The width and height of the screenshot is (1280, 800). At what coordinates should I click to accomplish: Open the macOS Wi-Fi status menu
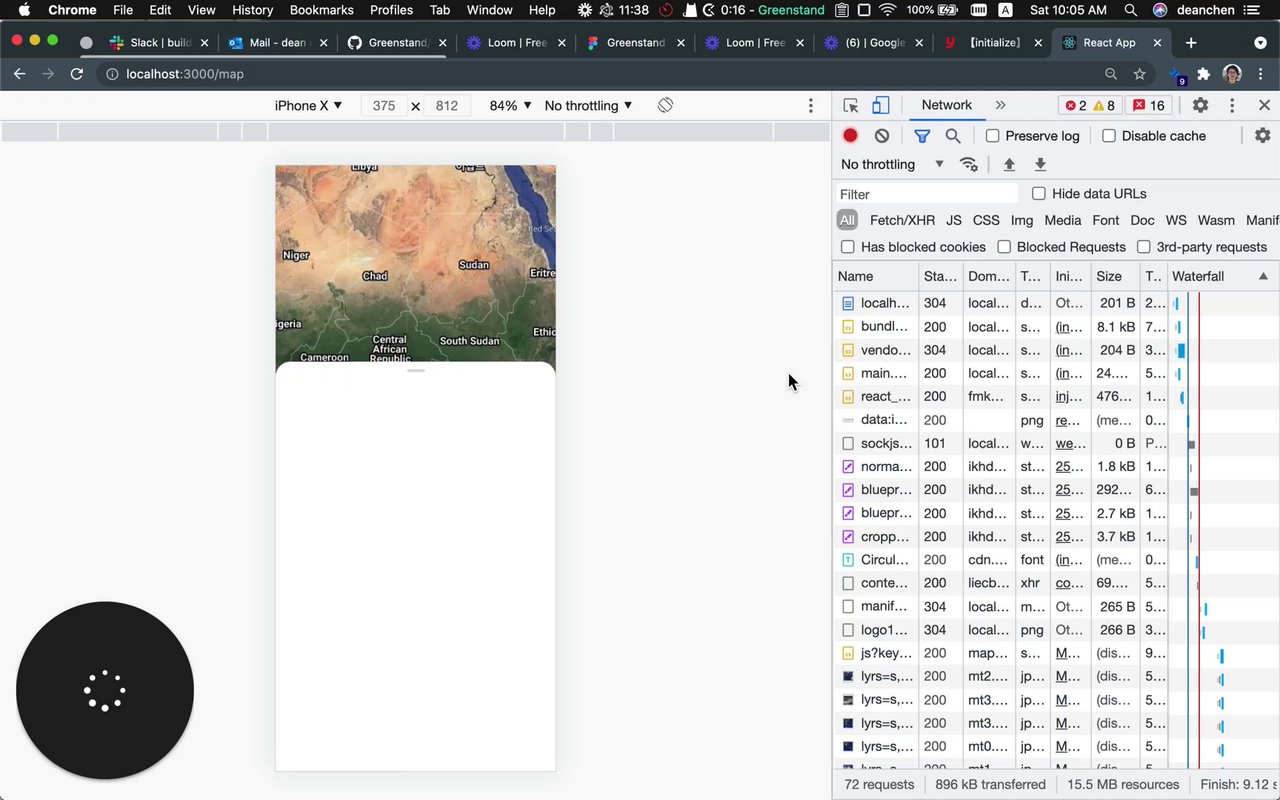pos(887,10)
